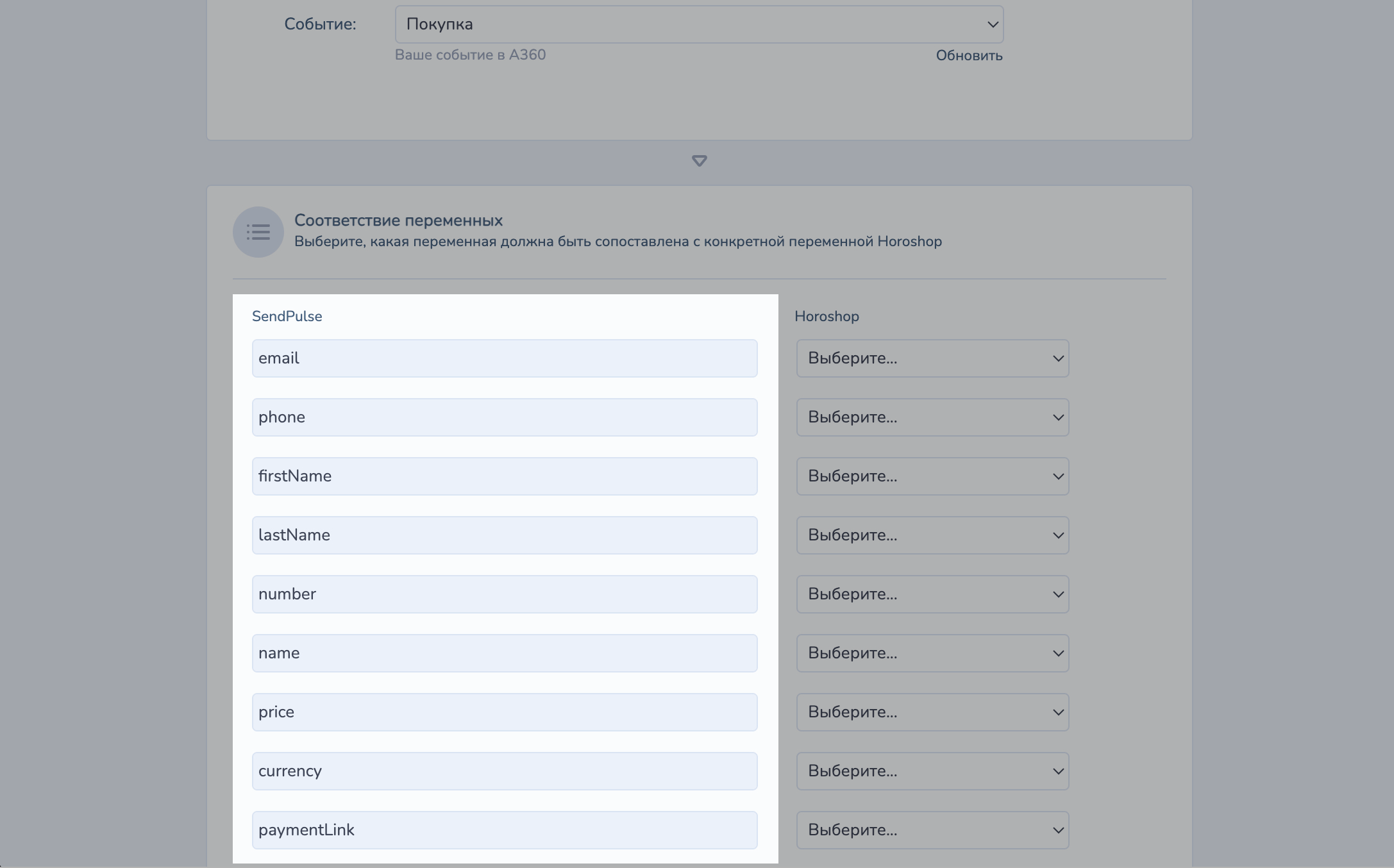Click the currency variable field
Image resolution: width=1394 pixels, height=868 pixels.
coord(504,771)
